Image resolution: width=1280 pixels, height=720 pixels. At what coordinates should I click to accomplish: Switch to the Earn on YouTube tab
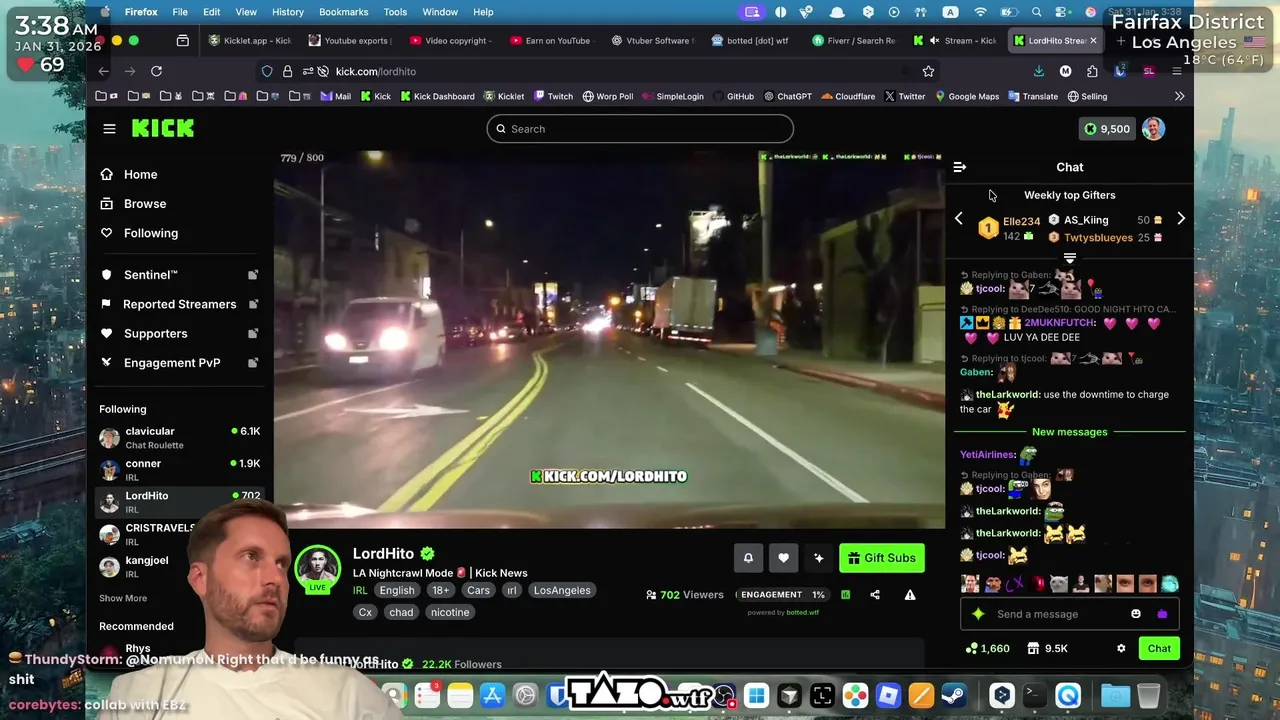[x=550, y=41]
